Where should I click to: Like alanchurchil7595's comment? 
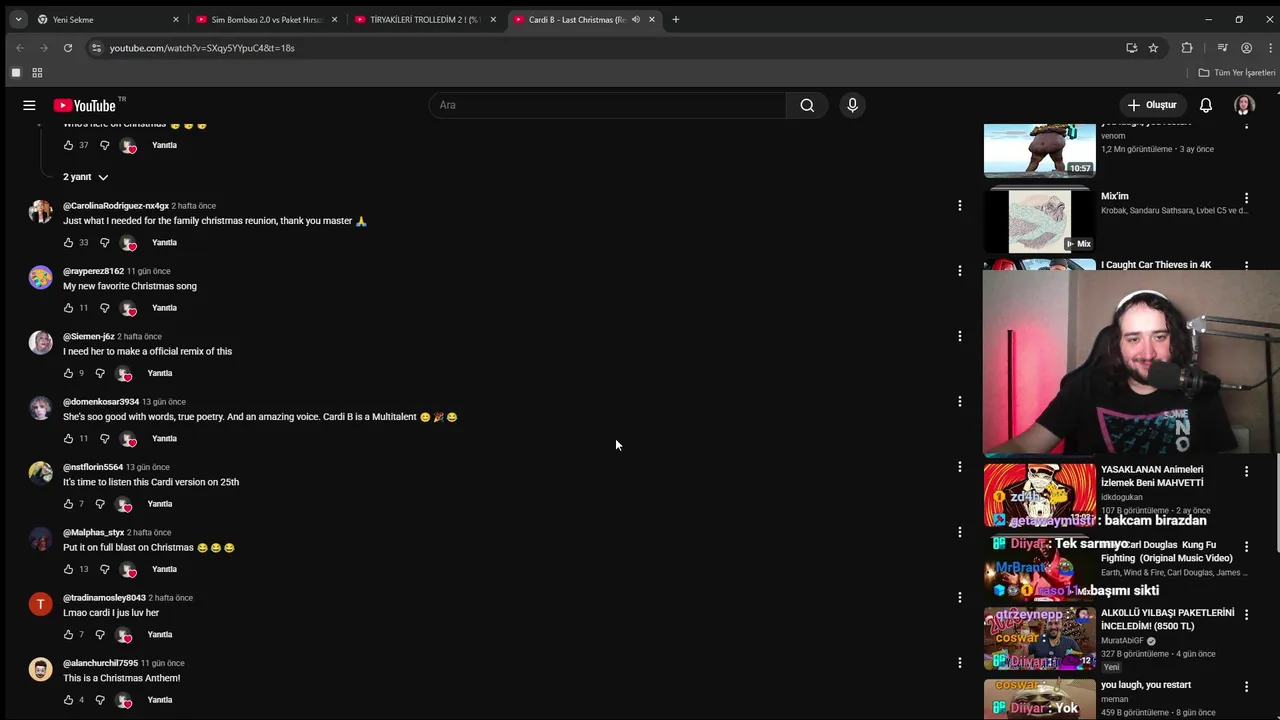coord(68,700)
